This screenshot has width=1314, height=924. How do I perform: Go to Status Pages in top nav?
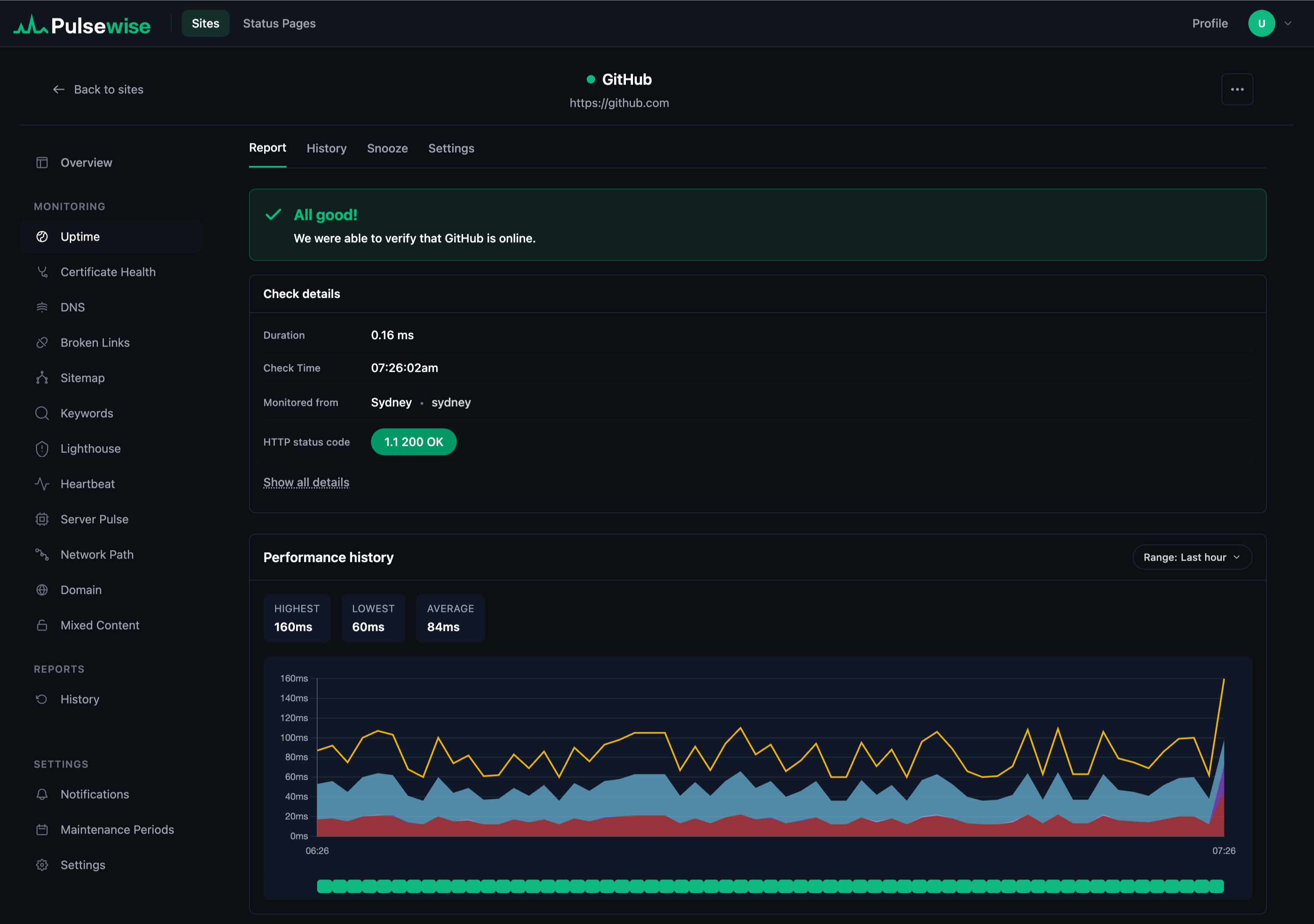(x=279, y=24)
